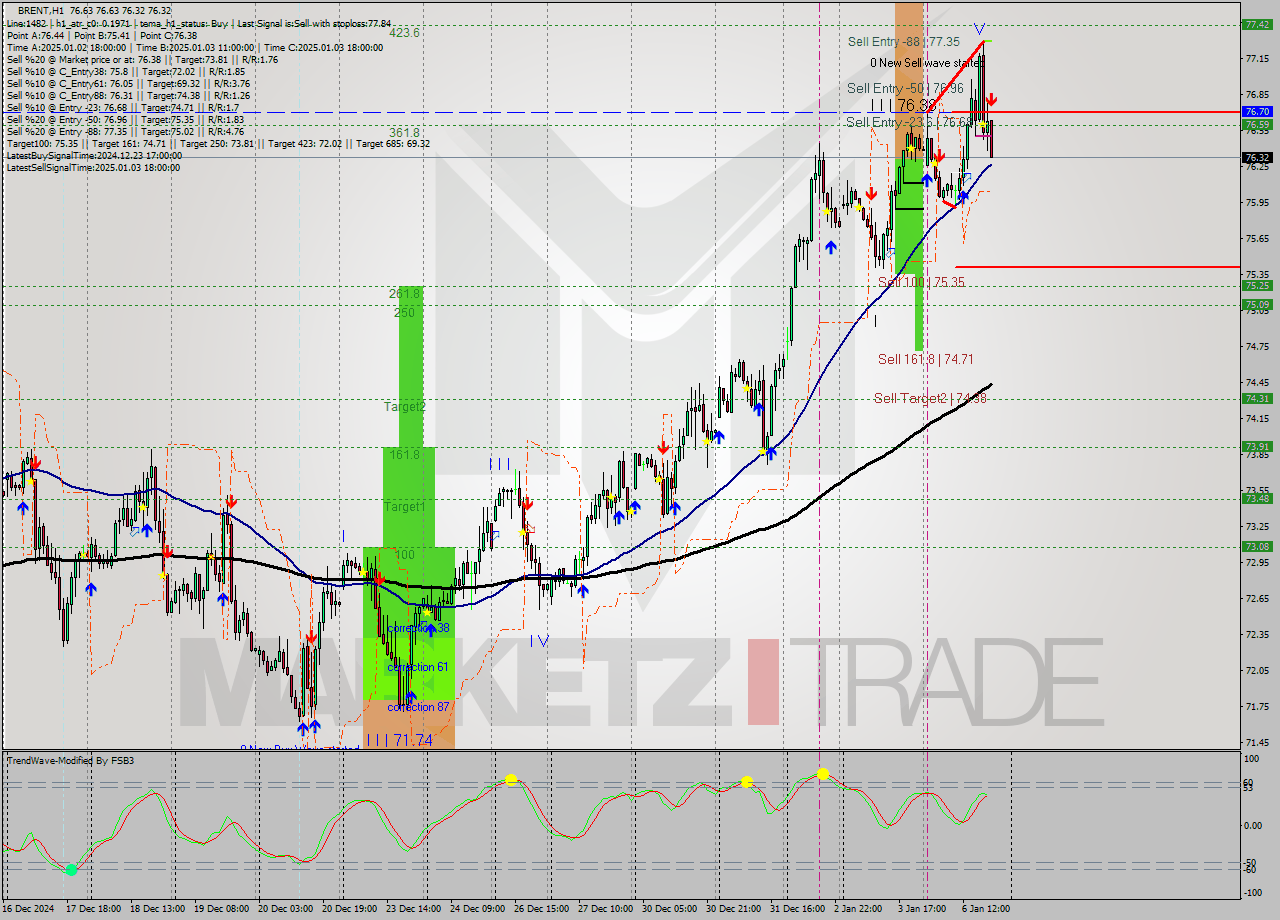Select the 'correction 38' label

(x=419, y=628)
